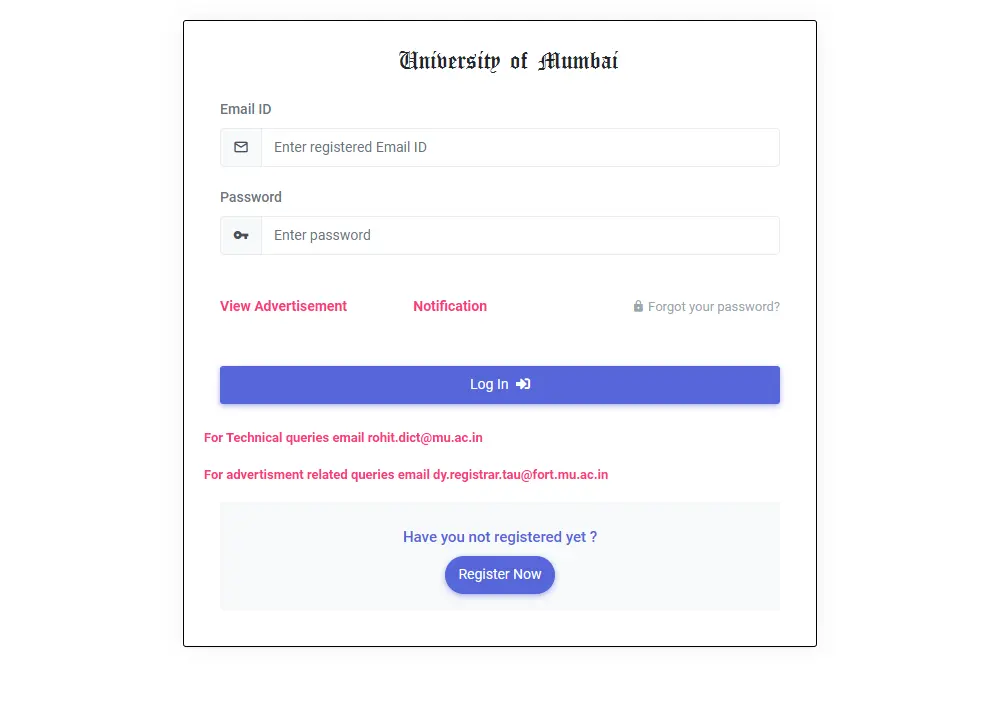Open the Notification link
The image size is (996, 709).
coord(450,306)
